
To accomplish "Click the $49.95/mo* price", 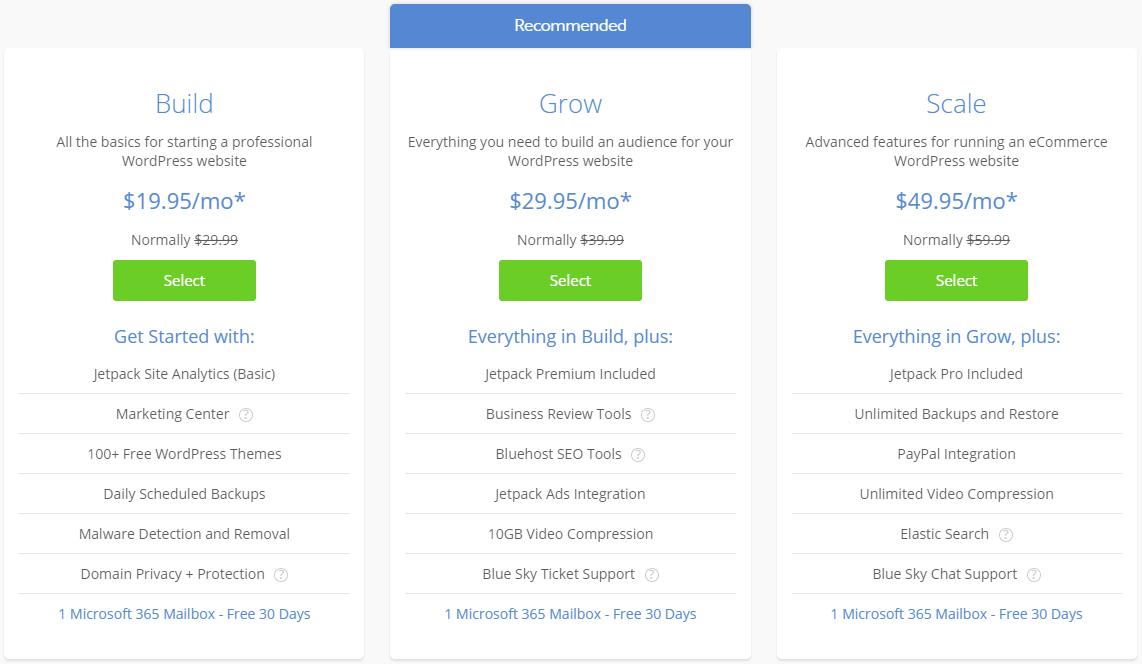I will click(956, 201).
